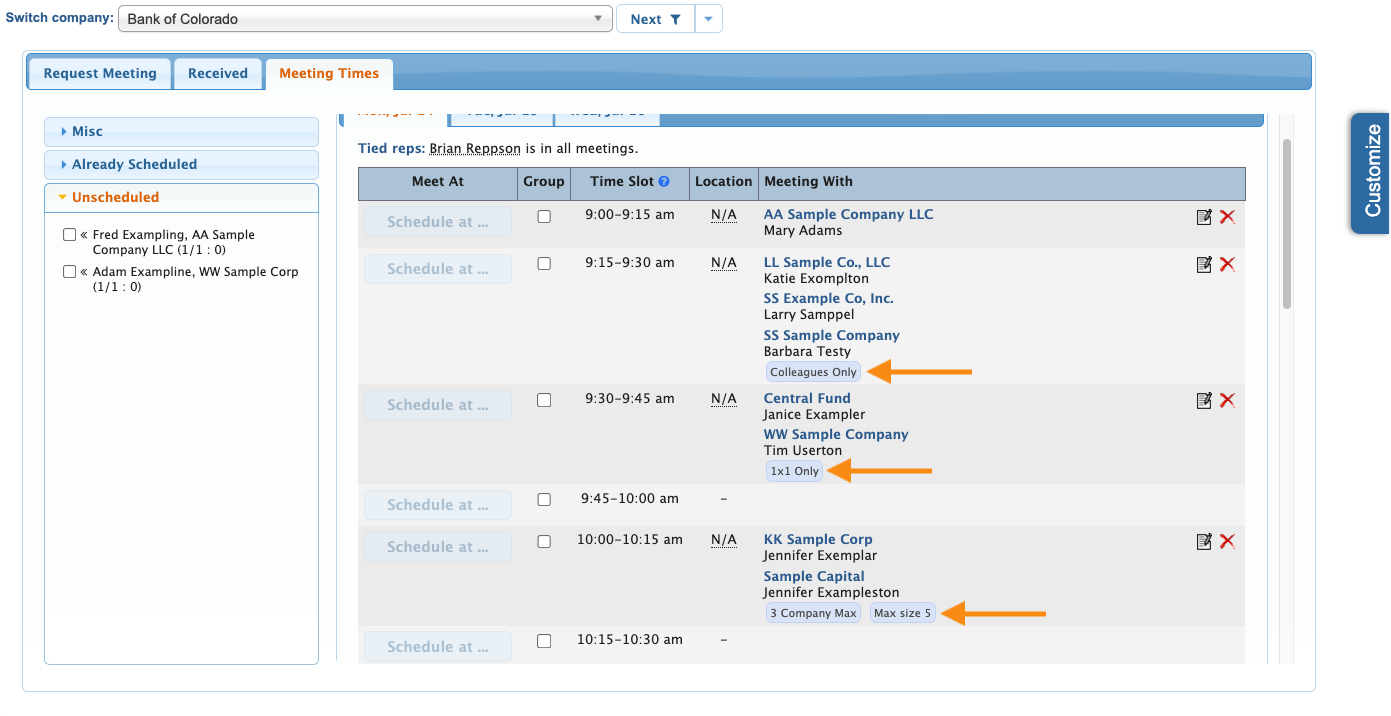Click the Next filter button

coord(655,19)
